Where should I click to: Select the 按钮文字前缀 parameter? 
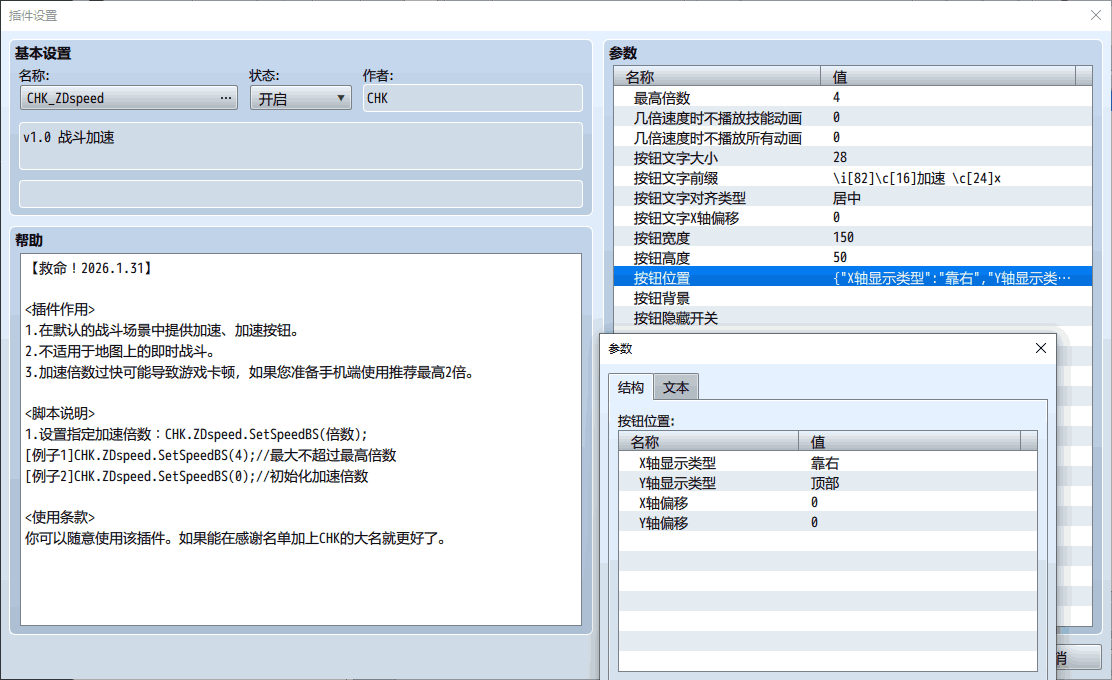852,177
